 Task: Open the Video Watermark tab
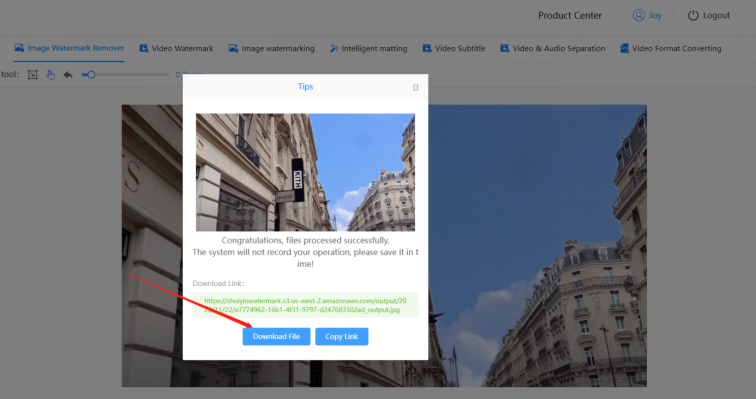coord(176,48)
